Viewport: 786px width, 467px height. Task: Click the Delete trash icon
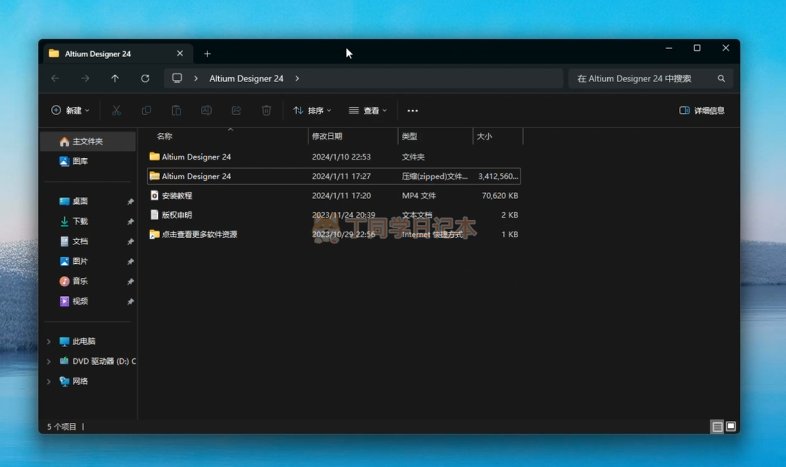click(x=266, y=110)
